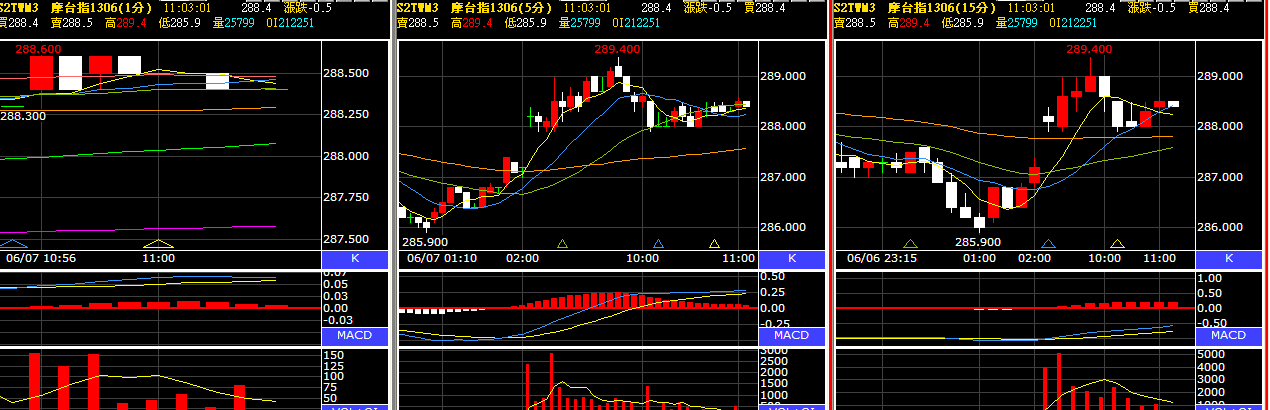Click the 11:00 time label in the 15分 chart
The image size is (1270, 410).
coord(1159,259)
